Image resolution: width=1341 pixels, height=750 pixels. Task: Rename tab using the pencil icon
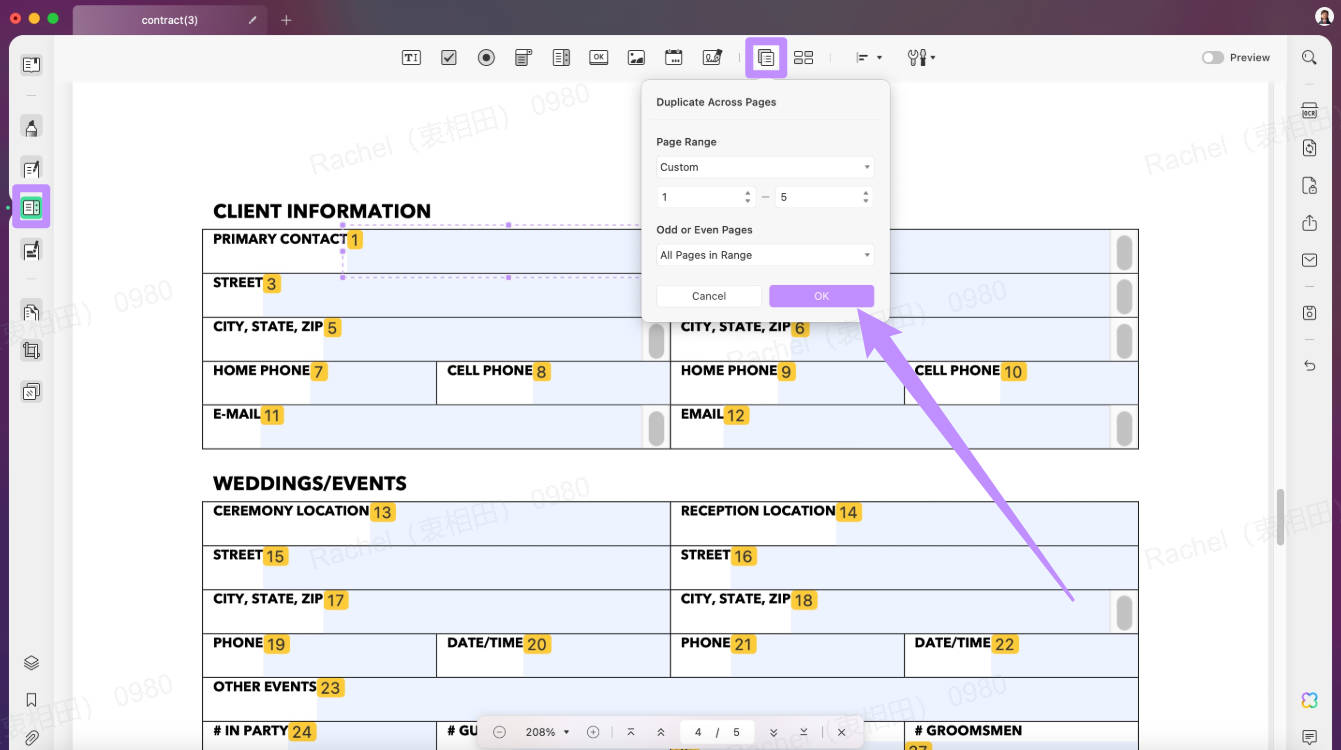click(x=252, y=20)
